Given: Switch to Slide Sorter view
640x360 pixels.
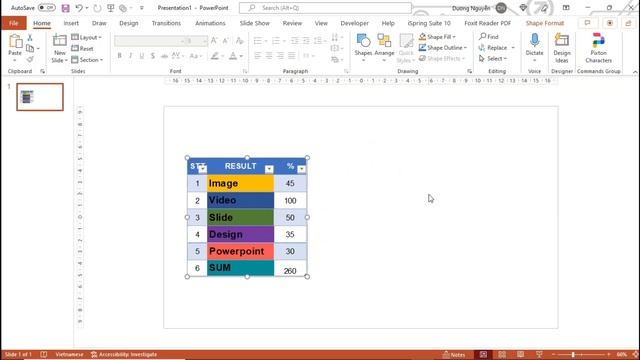Looking at the screenshot, I should click(502, 354).
